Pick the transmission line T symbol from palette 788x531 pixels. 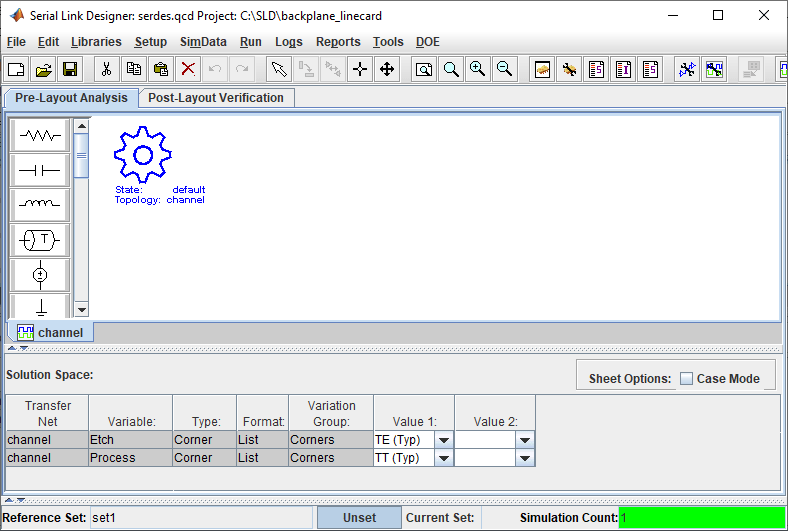pyautogui.click(x=40, y=240)
